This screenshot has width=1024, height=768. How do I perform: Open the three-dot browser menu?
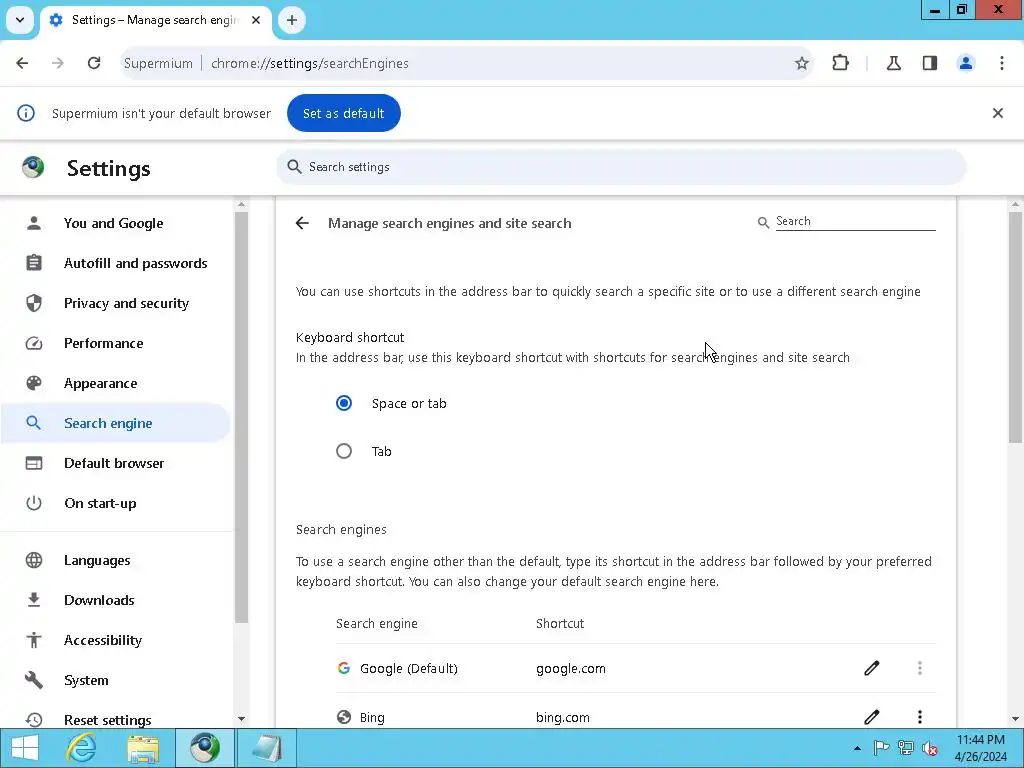(1001, 63)
